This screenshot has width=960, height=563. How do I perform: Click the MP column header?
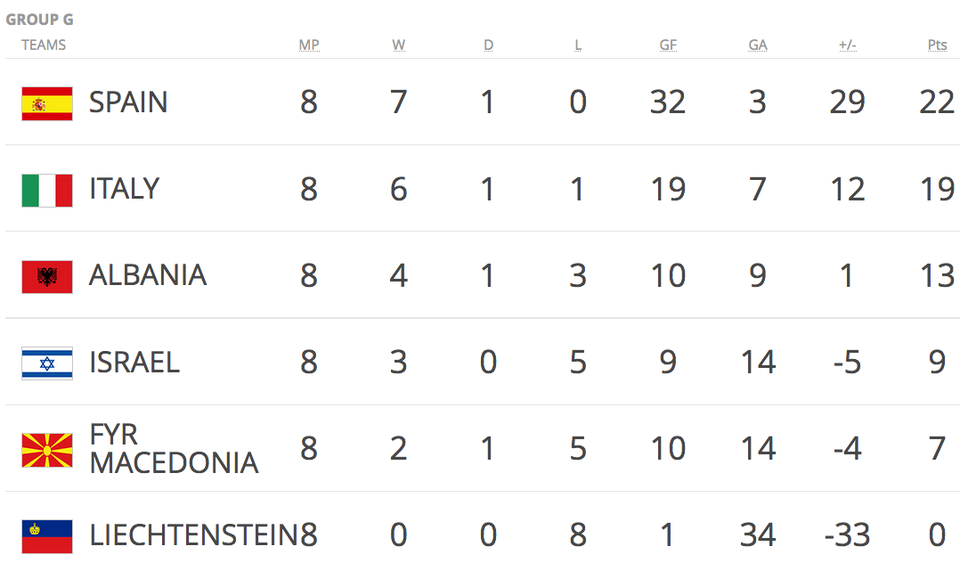pos(309,45)
